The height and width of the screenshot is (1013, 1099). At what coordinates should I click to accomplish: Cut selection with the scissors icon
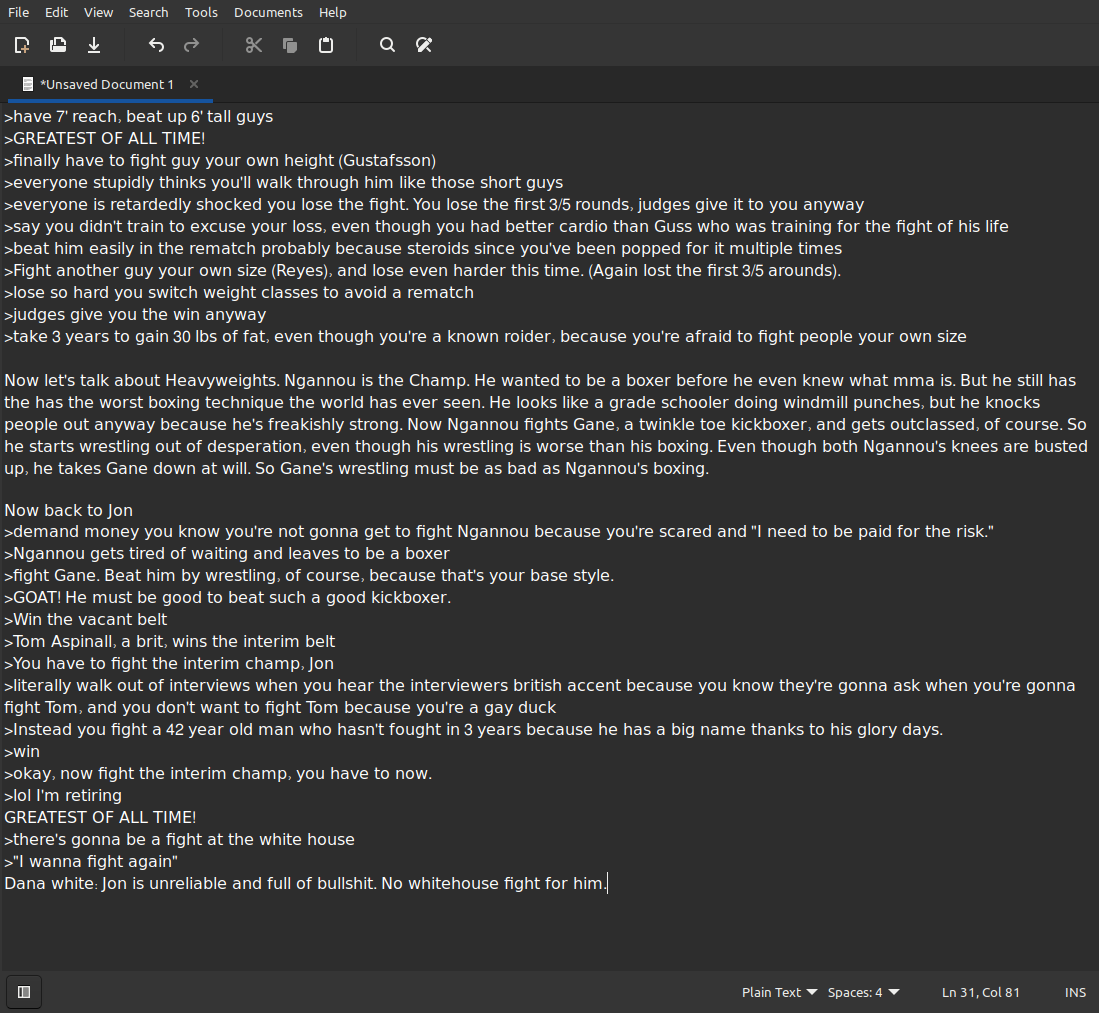pos(254,46)
